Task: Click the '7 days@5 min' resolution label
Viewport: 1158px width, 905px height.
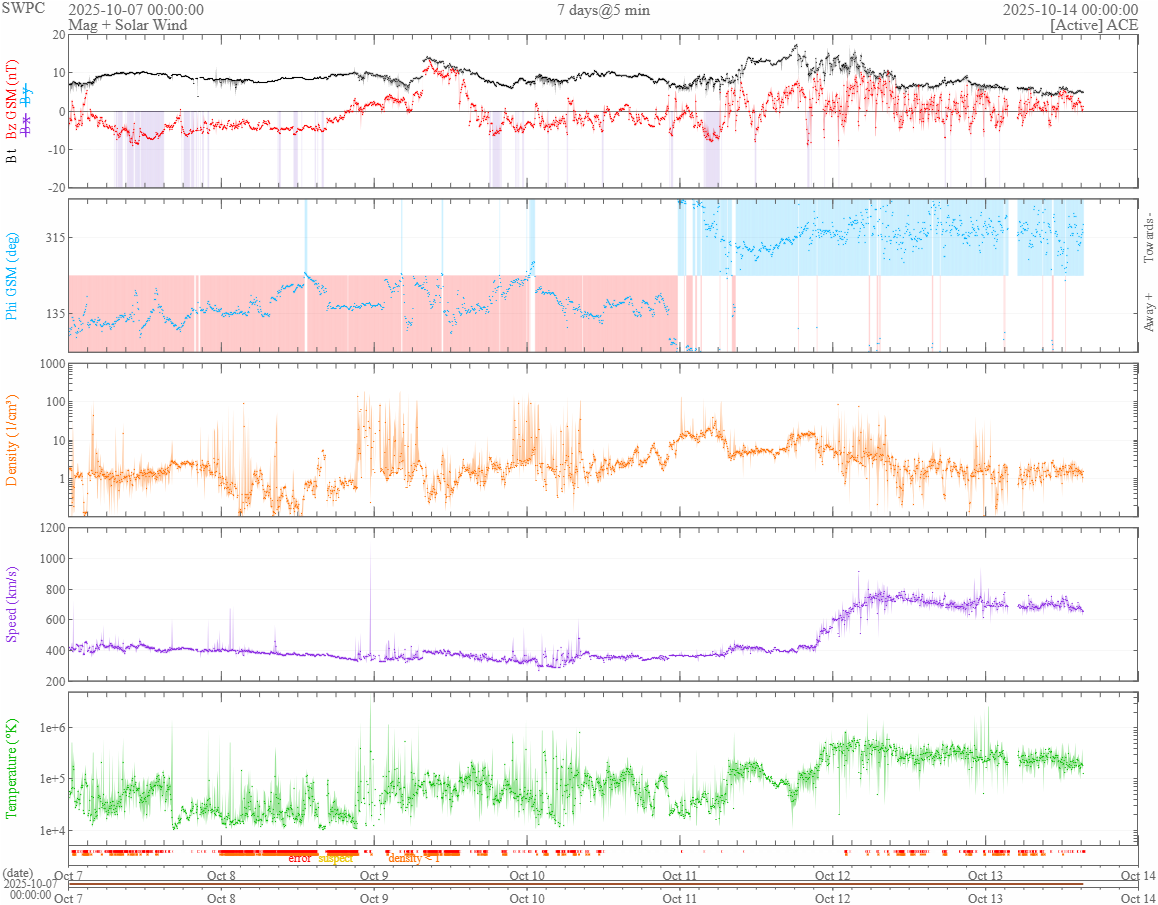Action: [603, 10]
